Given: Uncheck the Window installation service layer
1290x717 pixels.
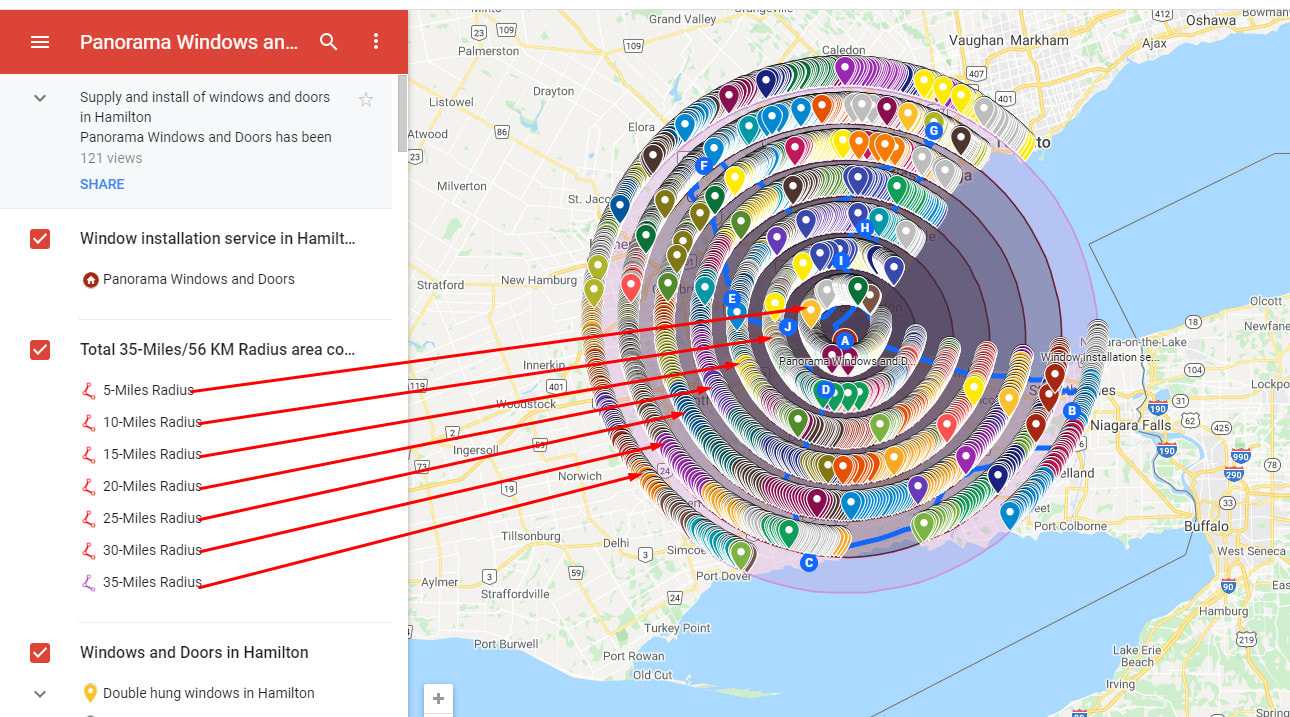Looking at the screenshot, I should [x=39, y=239].
